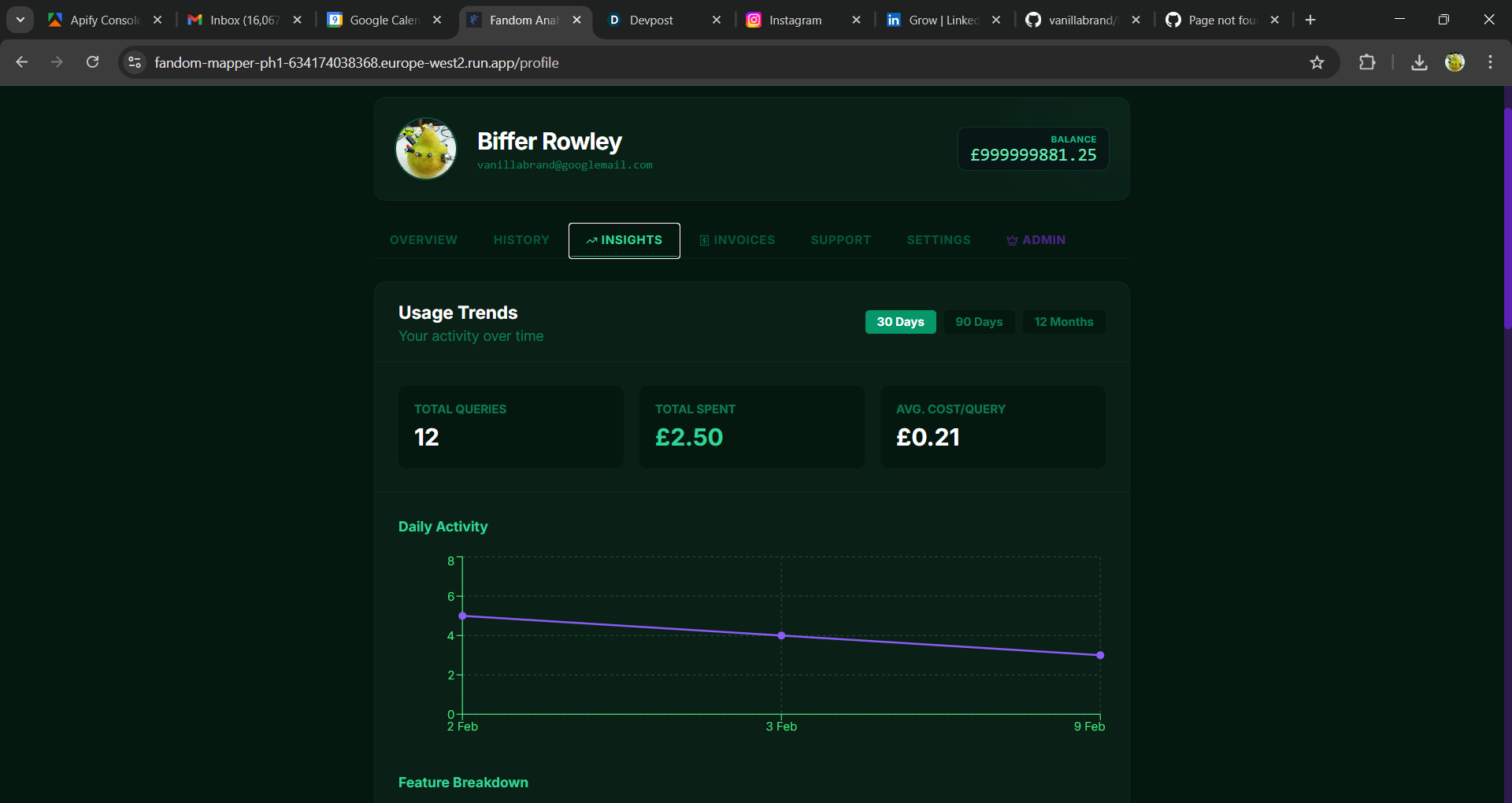
Task: Click the vanillabrand@googlemail.com email address
Action: (x=565, y=165)
